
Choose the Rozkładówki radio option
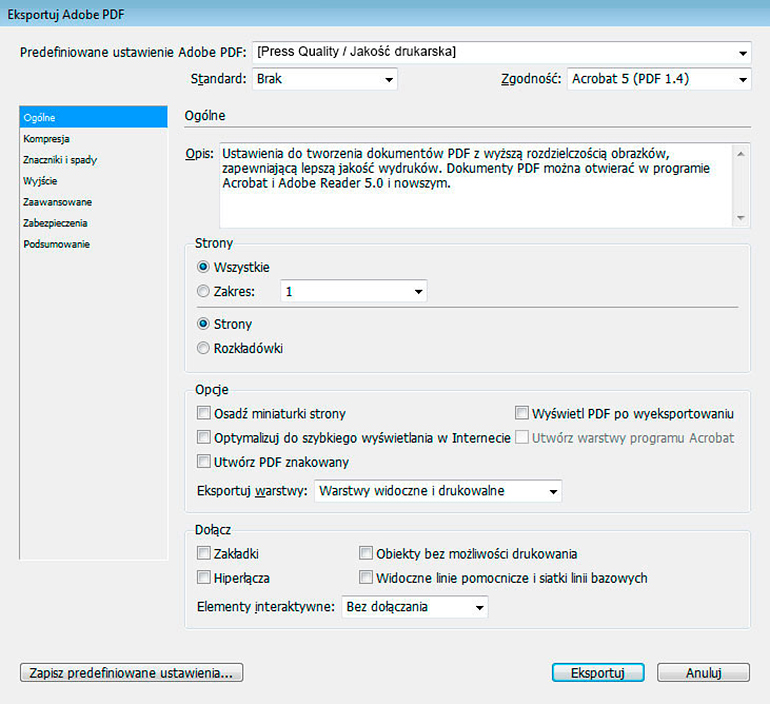pyautogui.click(x=203, y=348)
